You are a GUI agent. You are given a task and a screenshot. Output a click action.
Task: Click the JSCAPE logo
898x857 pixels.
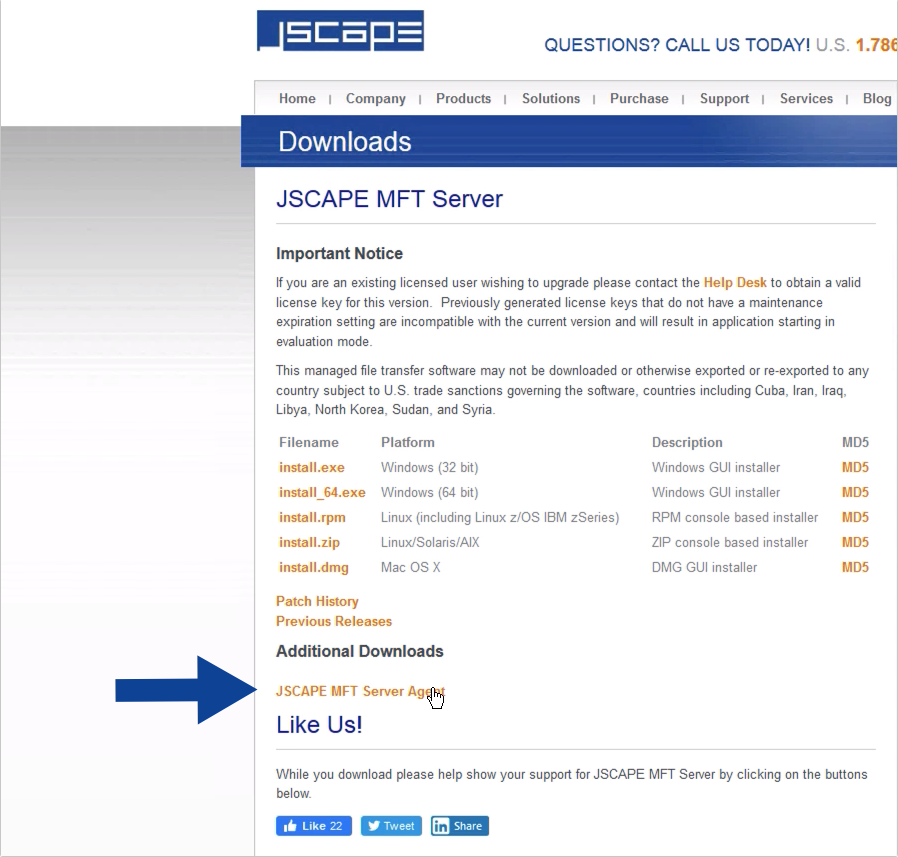point(340,30)
